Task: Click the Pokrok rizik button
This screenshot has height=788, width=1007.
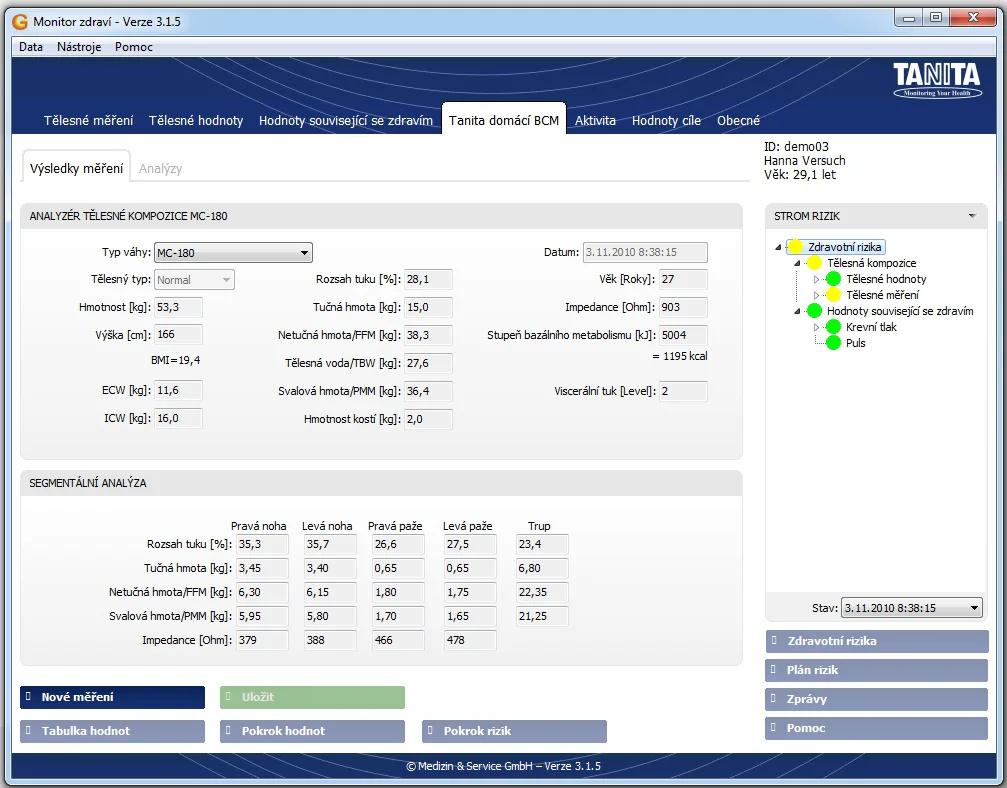Action: [x=514, y=731]
